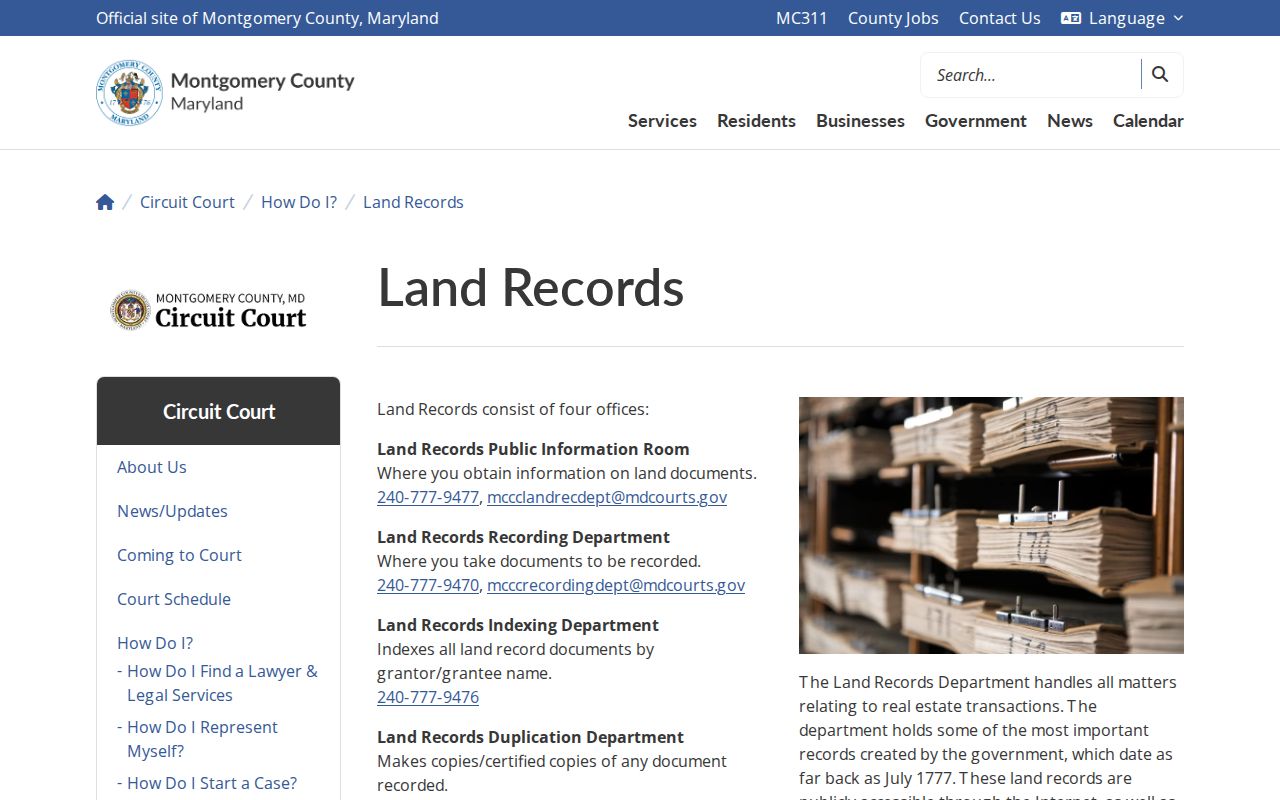Click the Land Records breadcrumb
Image resolution: width=1280 pixels, height=800 pixels.
click(413, 202)
